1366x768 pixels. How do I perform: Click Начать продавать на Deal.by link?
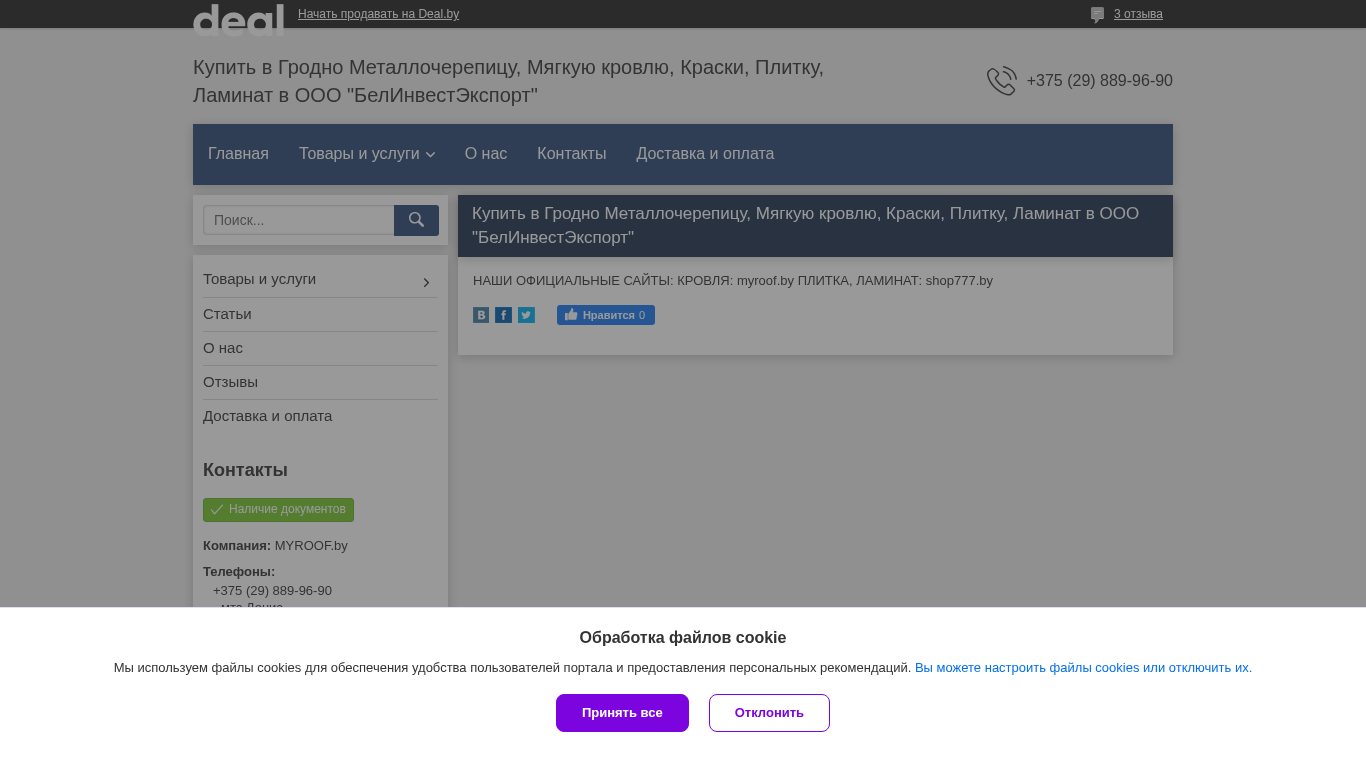(x=378, y=14)
